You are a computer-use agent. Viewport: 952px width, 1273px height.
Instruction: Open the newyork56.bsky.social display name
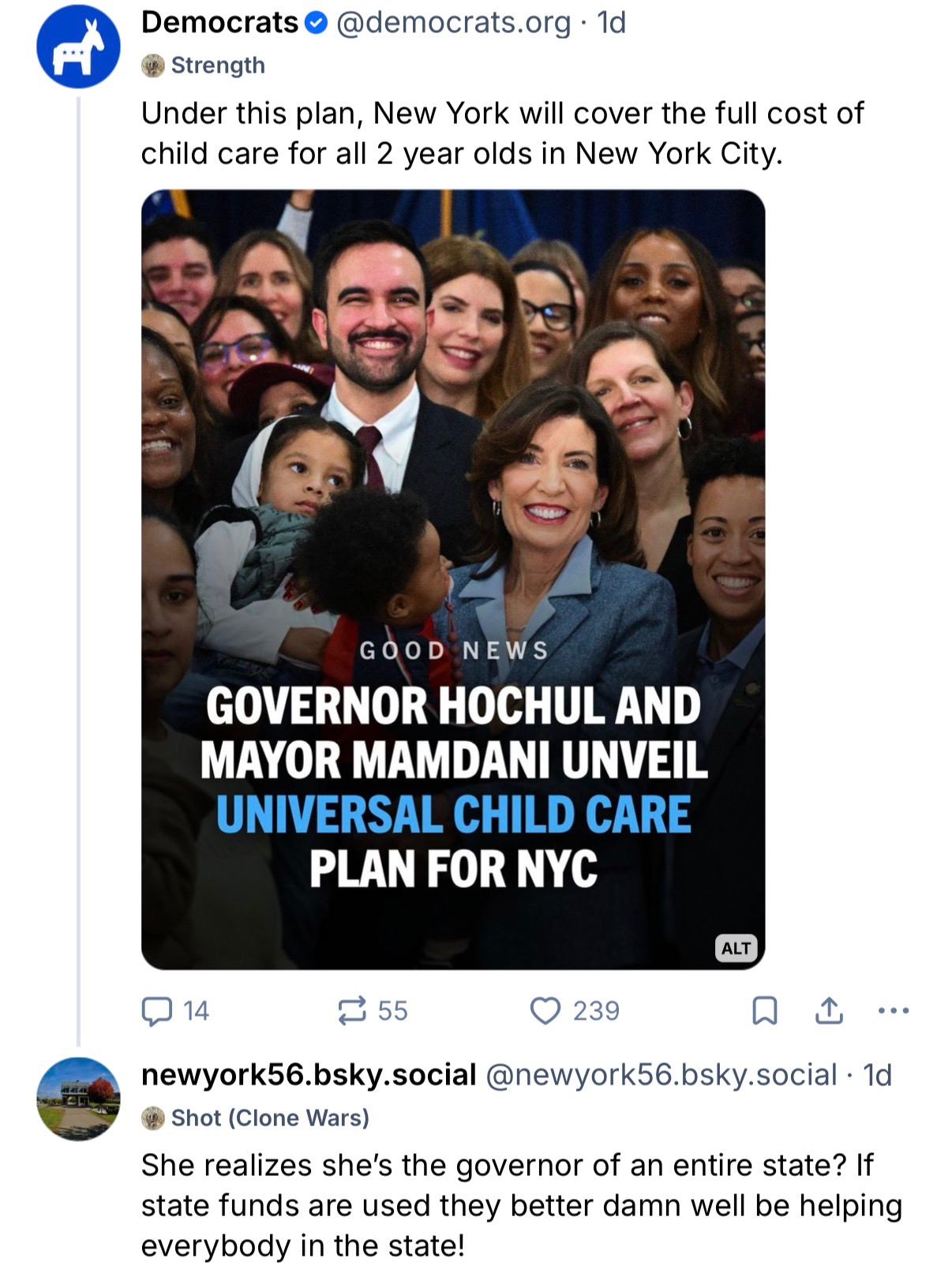tap(309, 1075)
